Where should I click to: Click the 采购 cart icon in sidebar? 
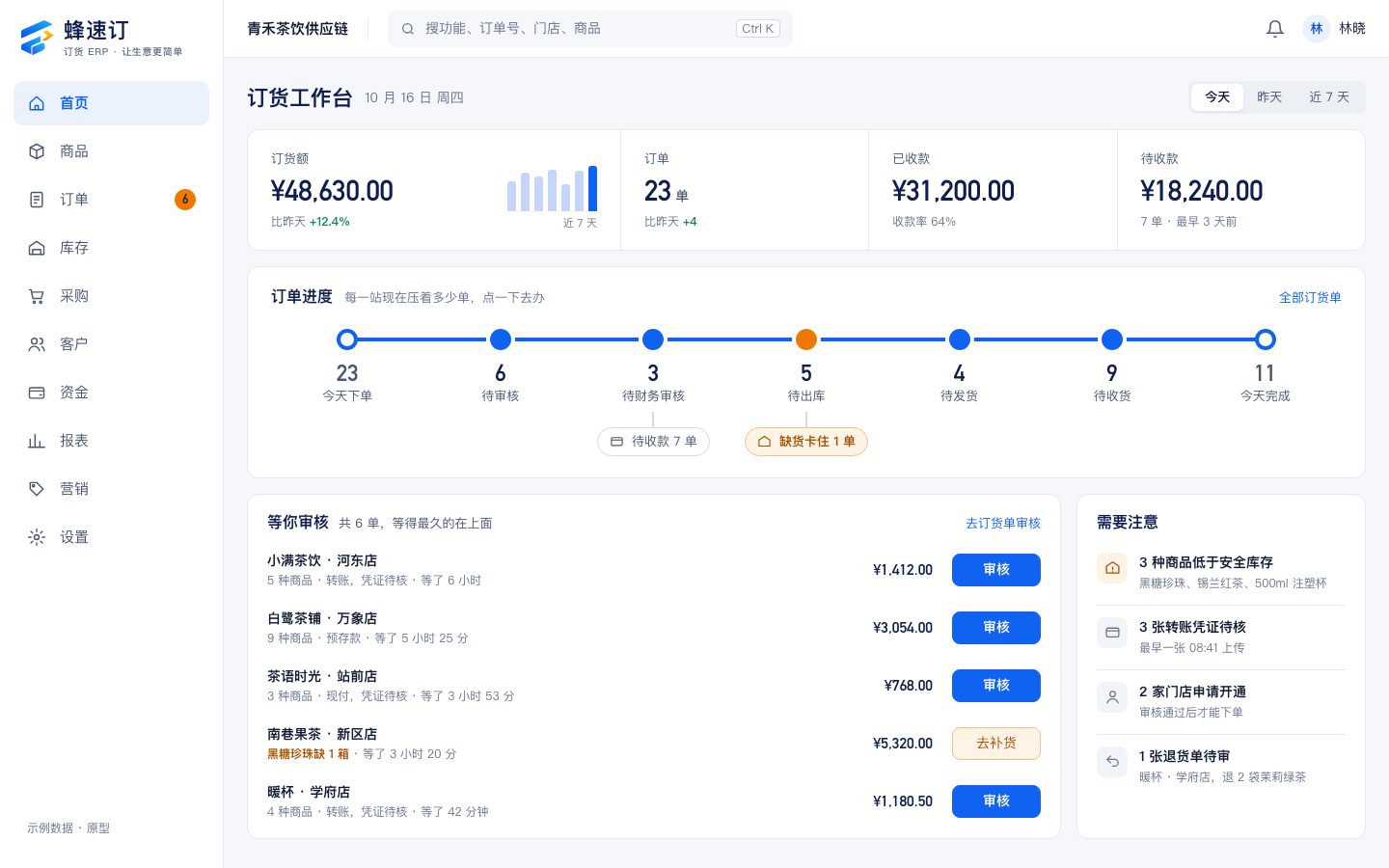point(37,296)
